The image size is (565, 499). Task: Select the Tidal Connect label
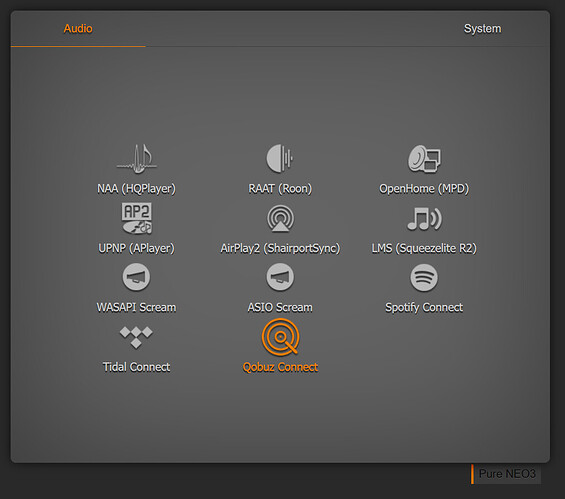[136, 367]
